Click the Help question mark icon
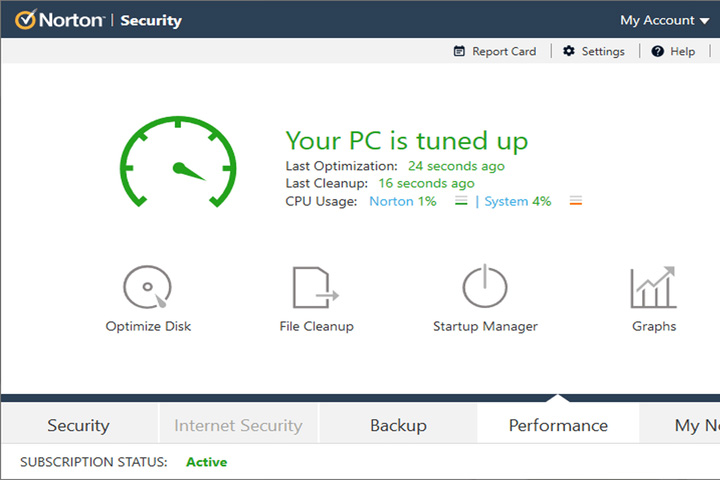Image resolution: width=720 pixels, height=480 pixels. coord(657,51)
